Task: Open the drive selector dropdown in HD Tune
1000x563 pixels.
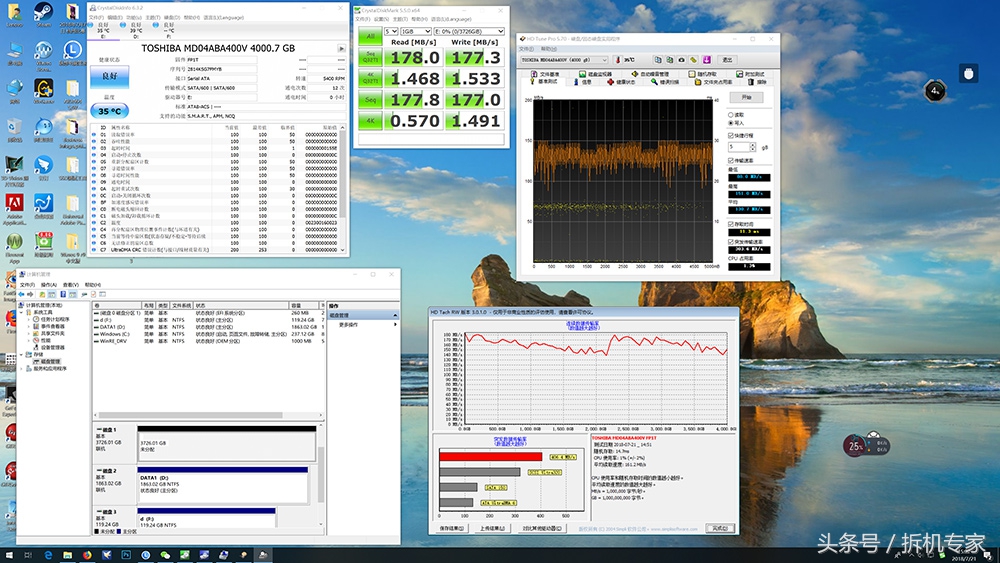Action: pyautogui.click(x=564, y=60)
